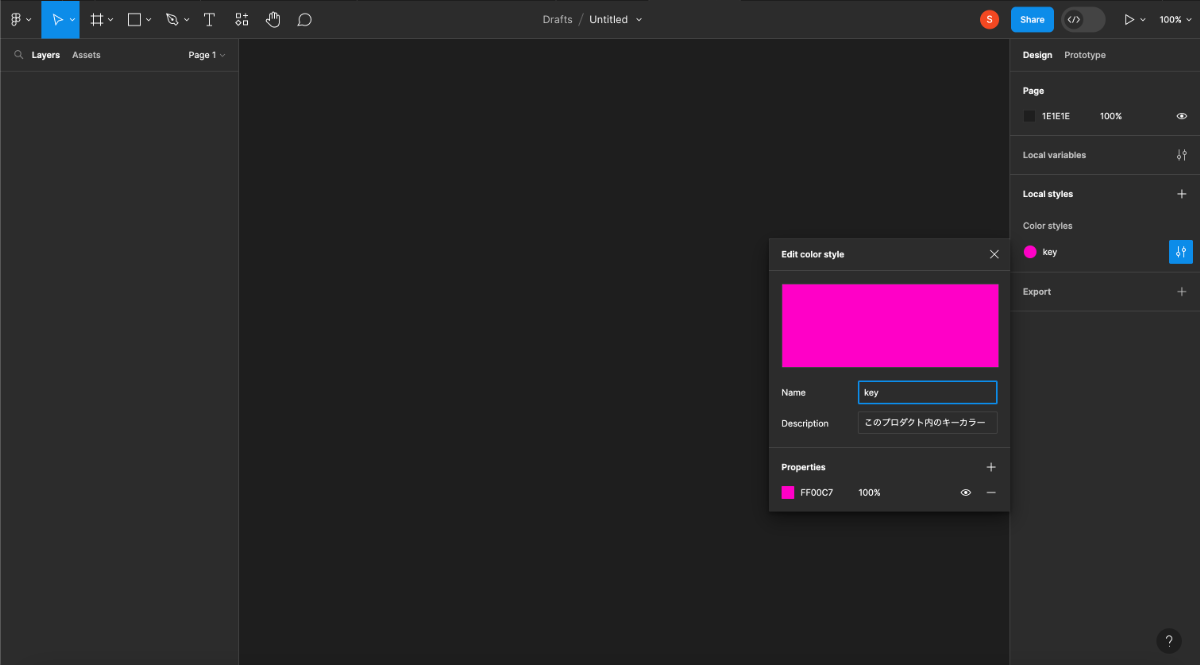Open Move tool options chevron
The image size is (1200, 665).
pyautogui.click(x=72, y=20)
